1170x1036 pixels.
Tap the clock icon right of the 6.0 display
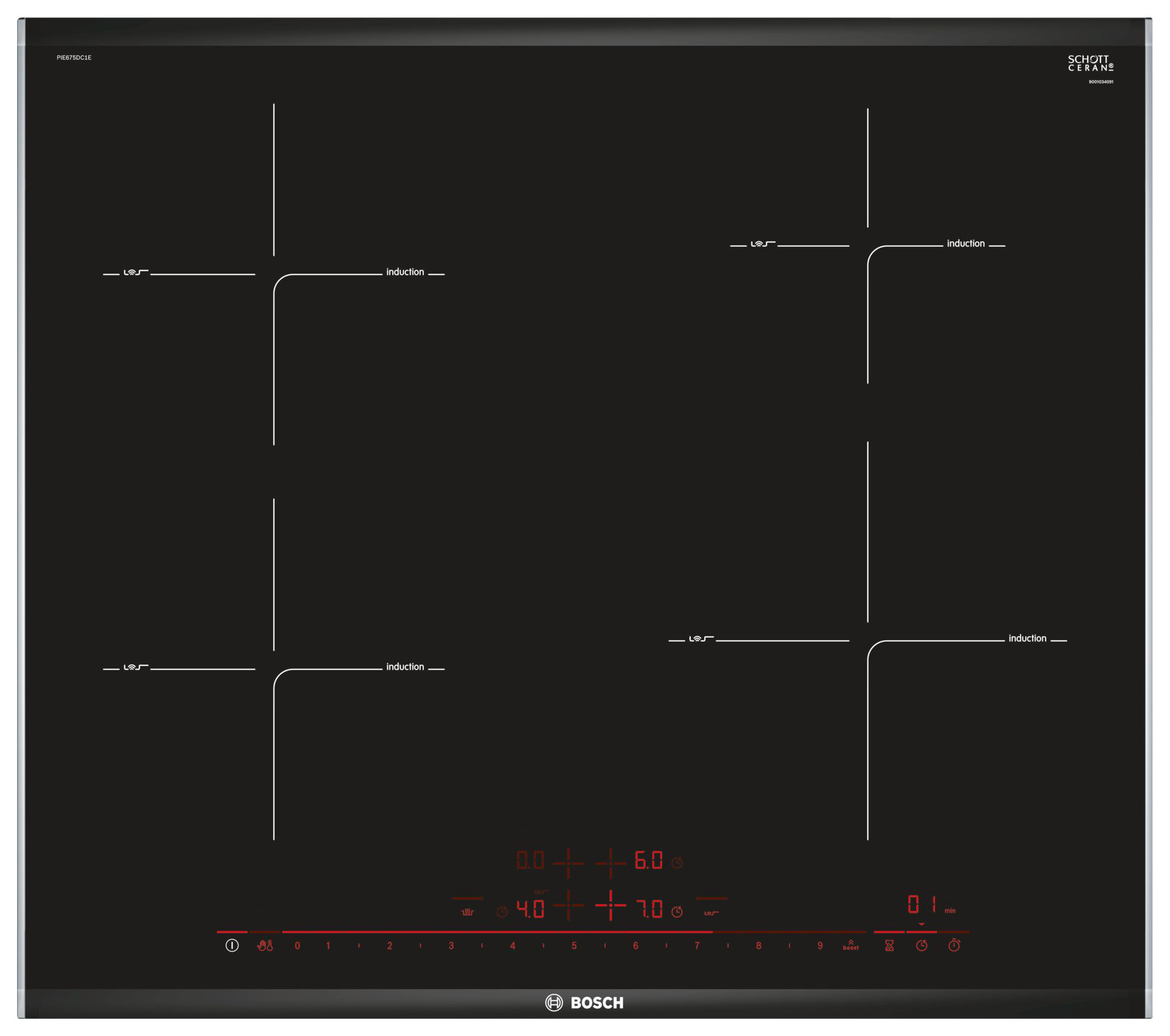(x=676, y=863)
